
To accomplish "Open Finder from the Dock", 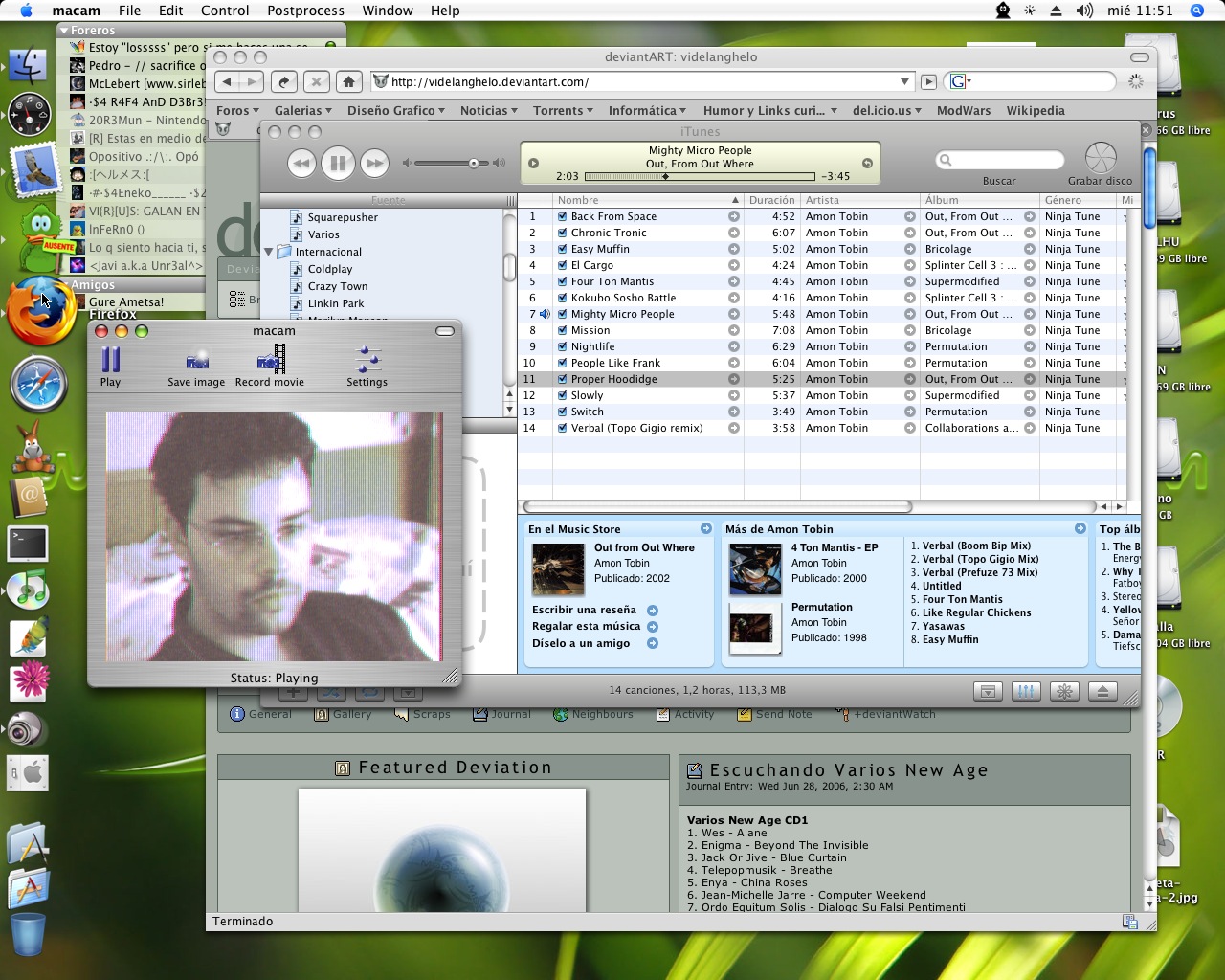I will 30,66.
